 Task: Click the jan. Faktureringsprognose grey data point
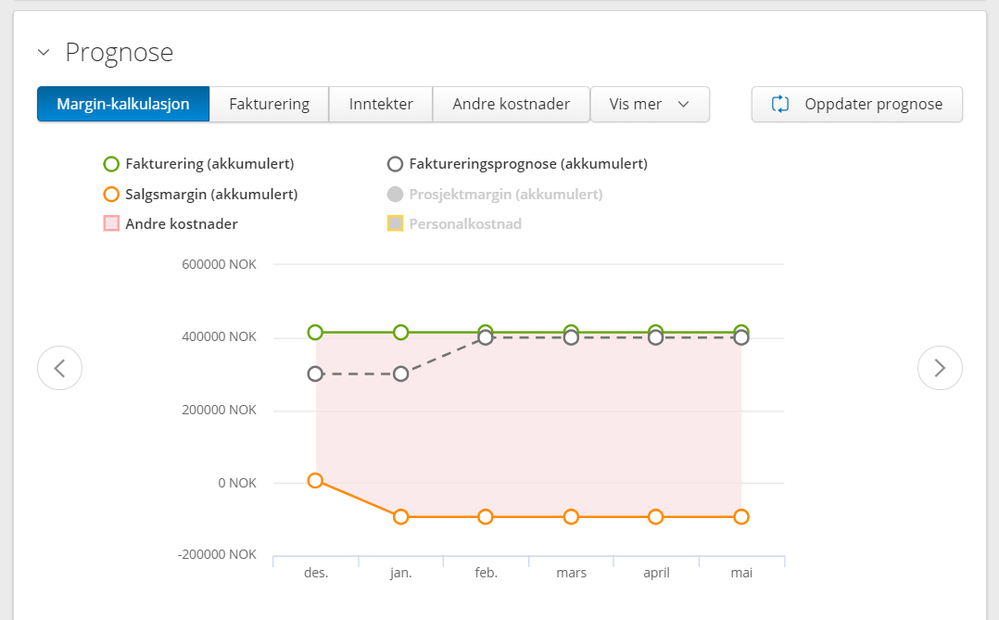click(401, 374)
